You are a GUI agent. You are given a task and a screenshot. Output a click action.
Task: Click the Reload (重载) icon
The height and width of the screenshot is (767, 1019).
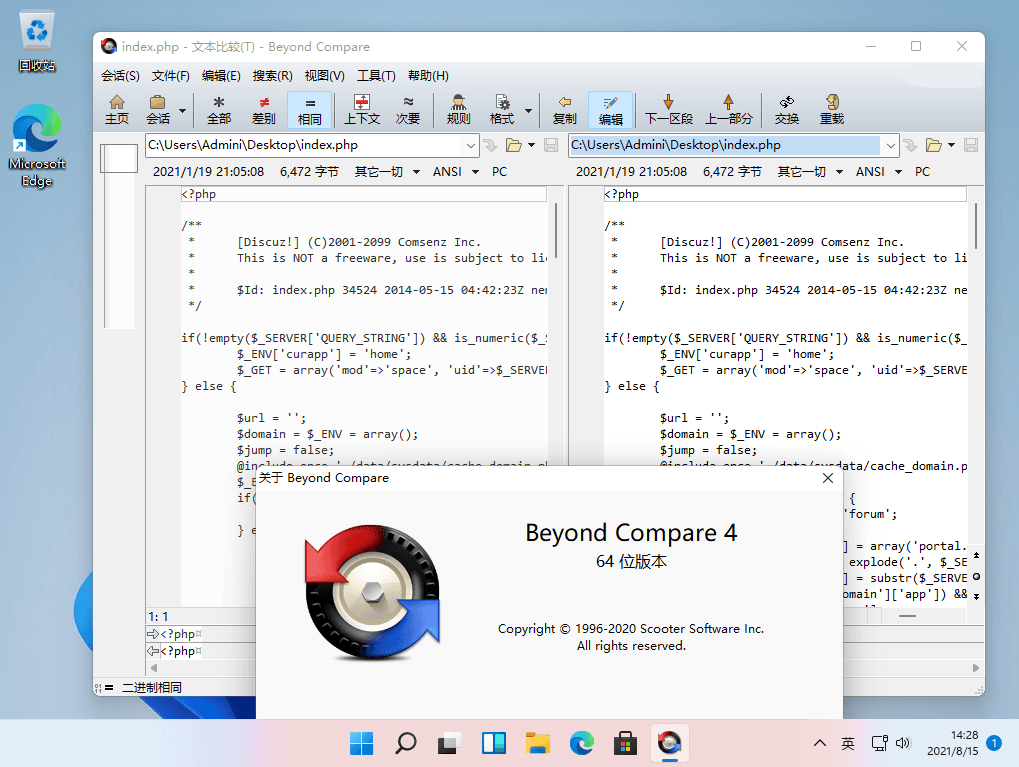click(x=832, y=109)
